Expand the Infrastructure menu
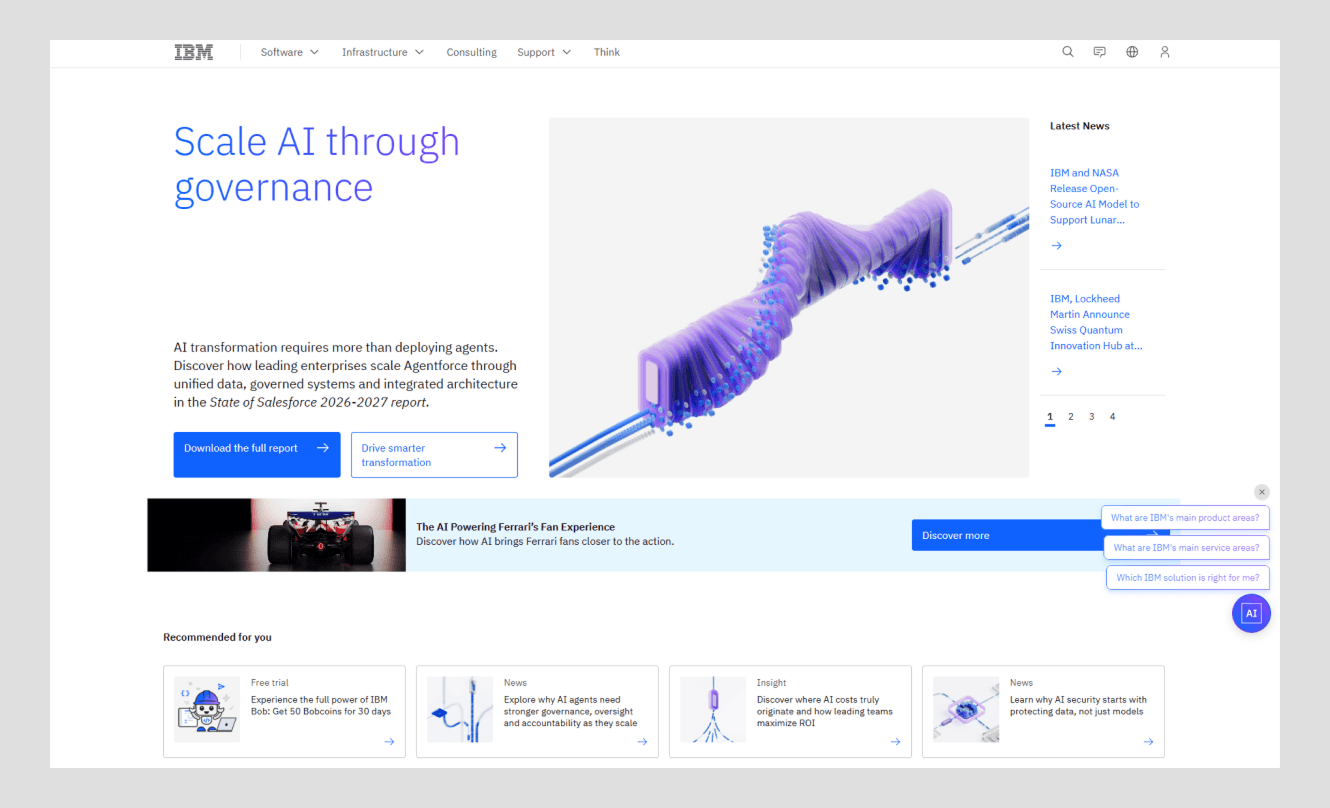1330x808 pixels. (x=383, y=52)
